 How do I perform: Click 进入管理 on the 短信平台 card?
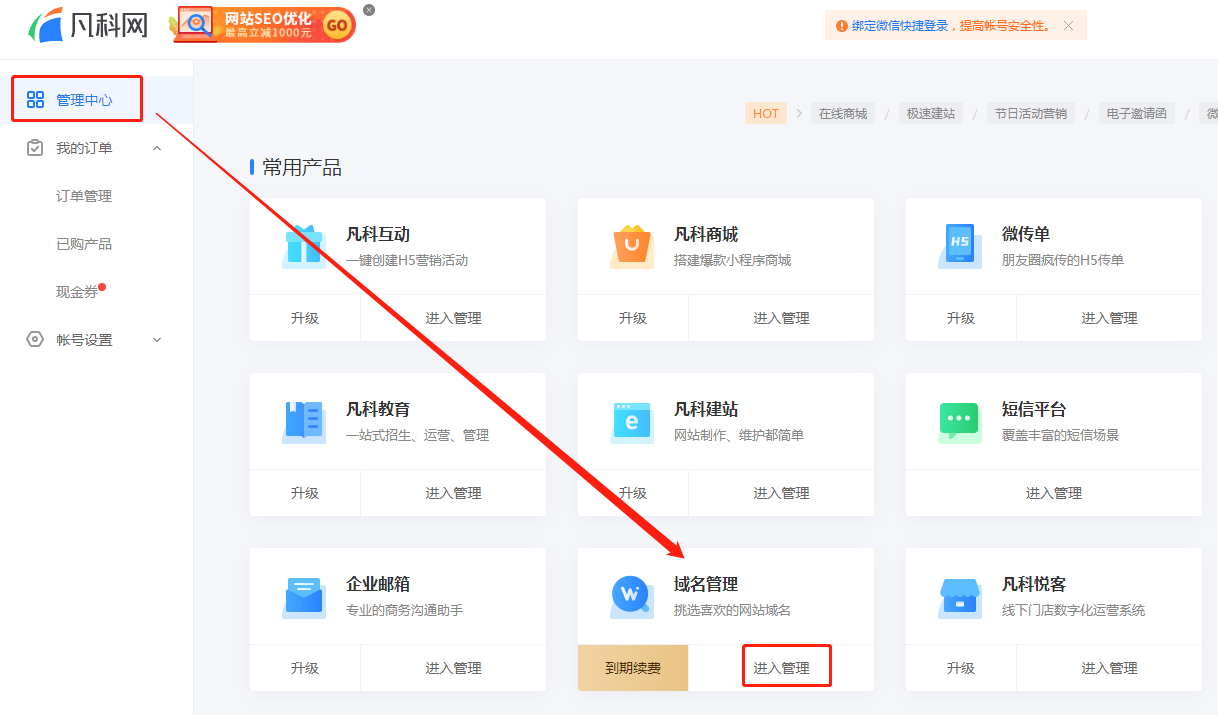[1054, 493]
